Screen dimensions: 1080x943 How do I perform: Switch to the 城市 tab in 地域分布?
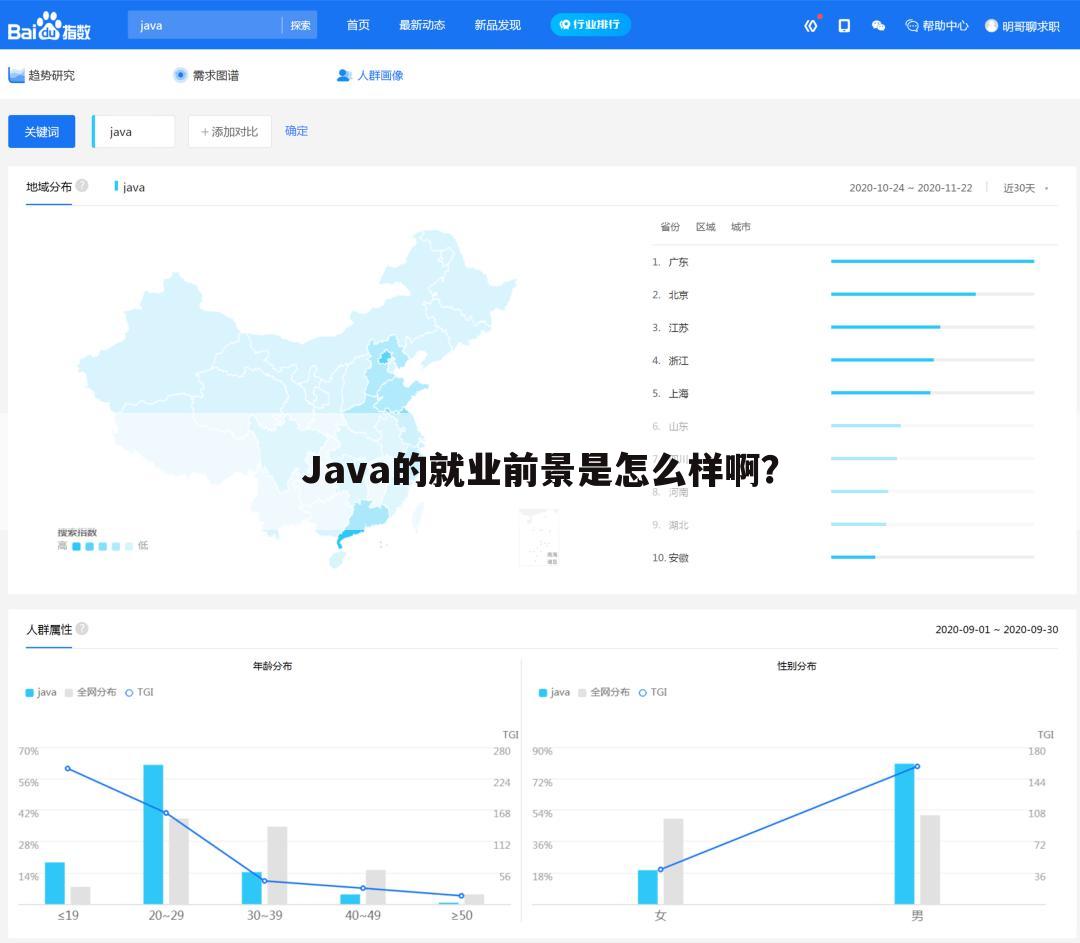tap(741, 227)
